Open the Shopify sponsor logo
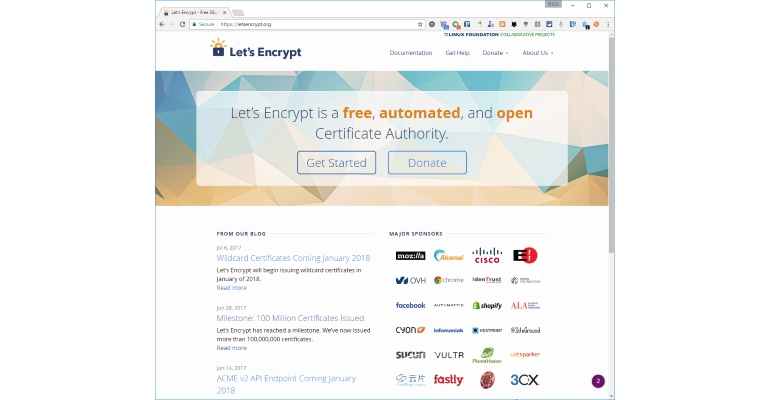 [x=487, y=305]
